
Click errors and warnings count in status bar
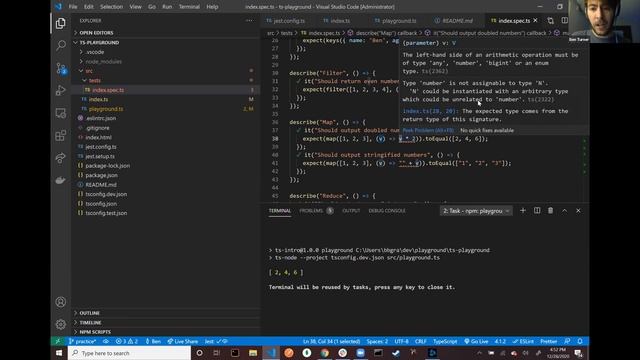click(x=127, y=341)
